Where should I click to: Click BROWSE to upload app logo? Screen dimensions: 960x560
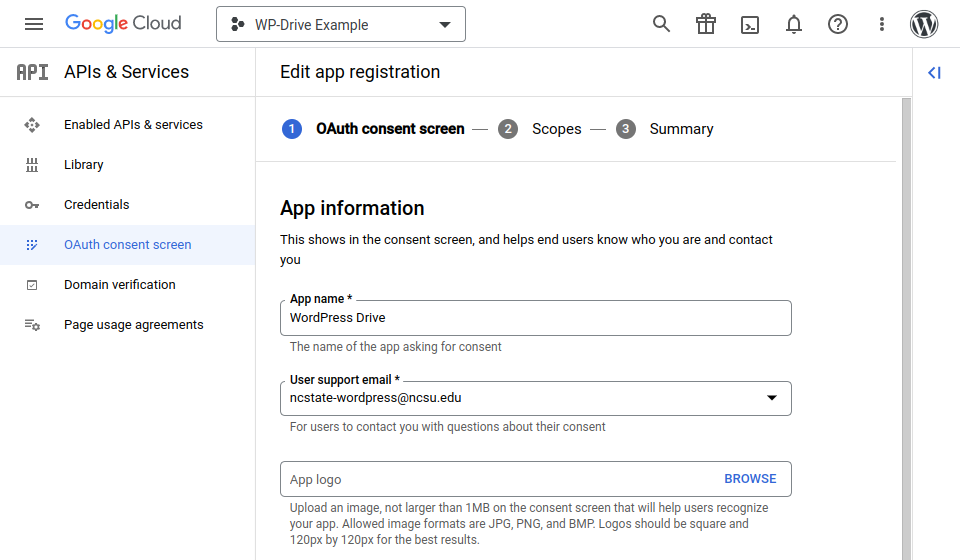[750, 479]
